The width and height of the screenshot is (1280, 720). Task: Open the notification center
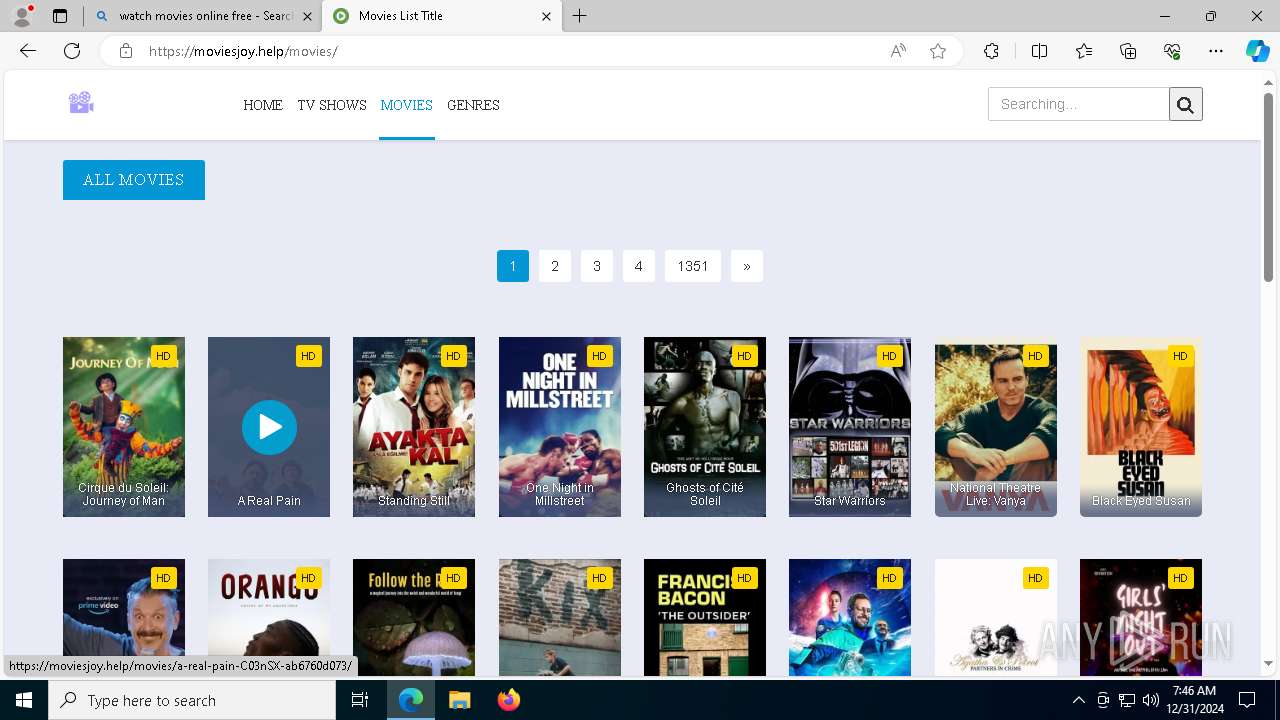(x=1247, y=700)
